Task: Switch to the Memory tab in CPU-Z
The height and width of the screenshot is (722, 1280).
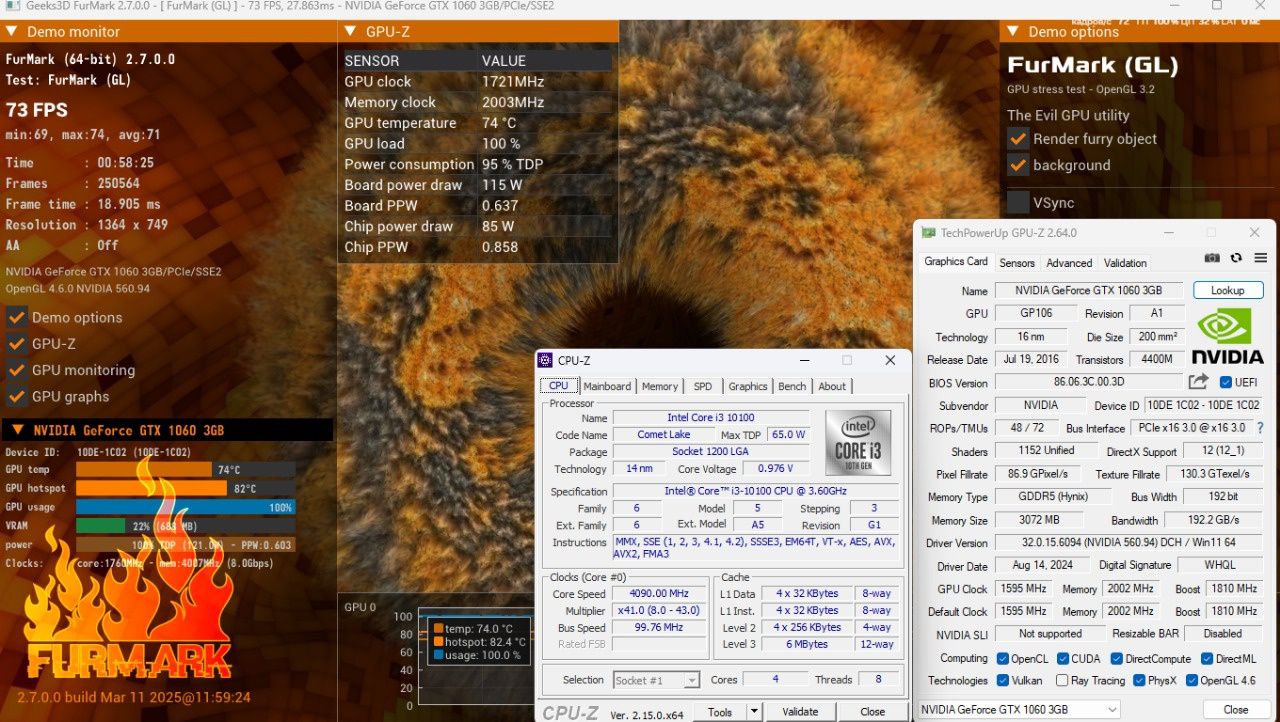Action: tap(660, 386)
